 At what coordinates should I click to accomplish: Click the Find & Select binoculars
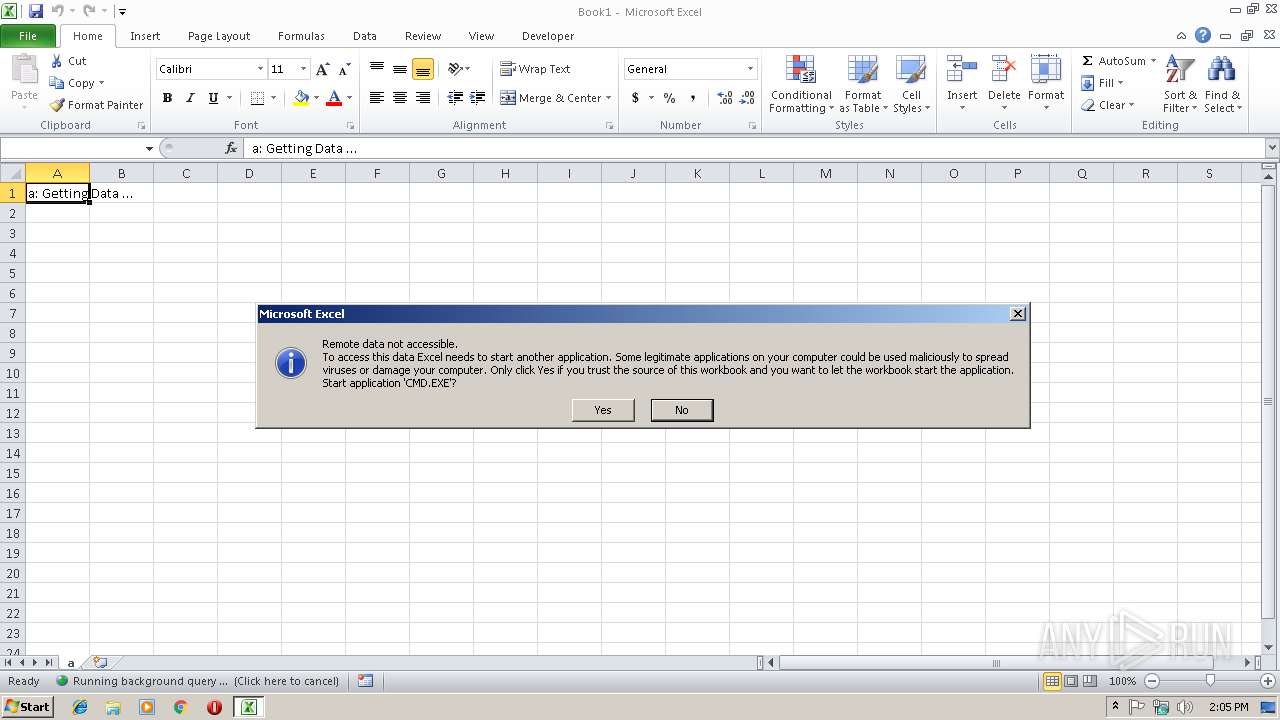[x=1222, y=70]
